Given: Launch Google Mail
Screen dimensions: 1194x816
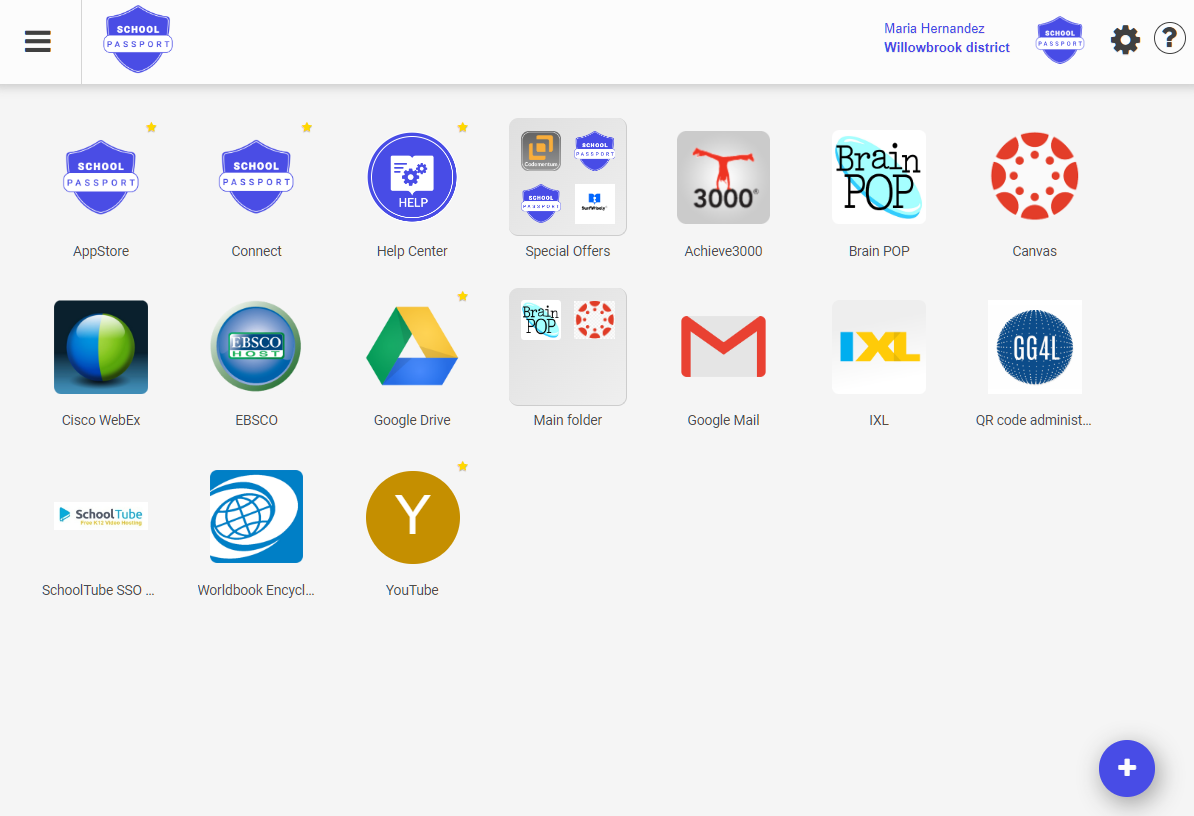Looking at the screenshot, I should click(723, 347).
